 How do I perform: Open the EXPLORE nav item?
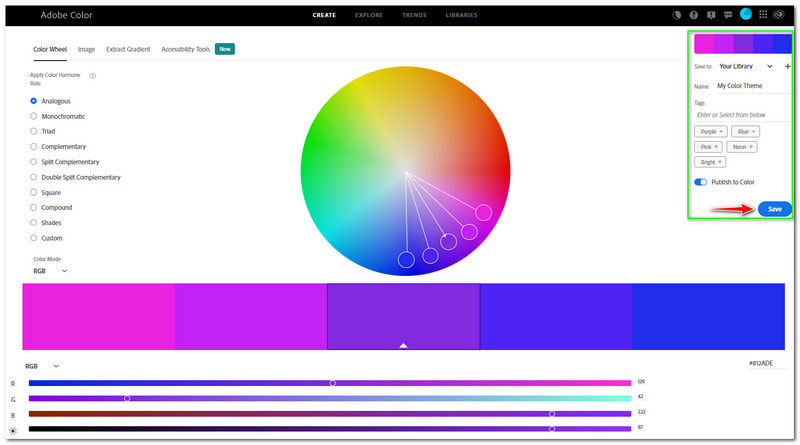(369, 15)
